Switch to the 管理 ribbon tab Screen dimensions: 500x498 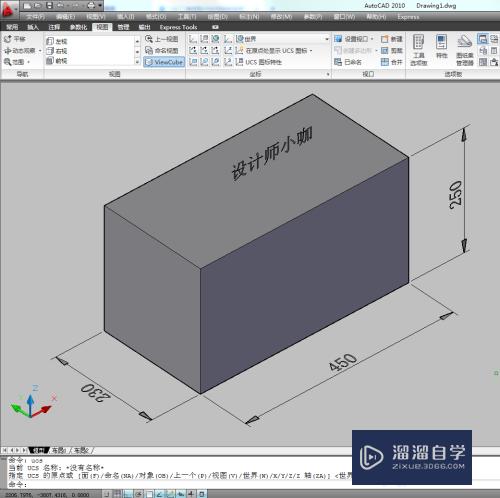point(123,27)
